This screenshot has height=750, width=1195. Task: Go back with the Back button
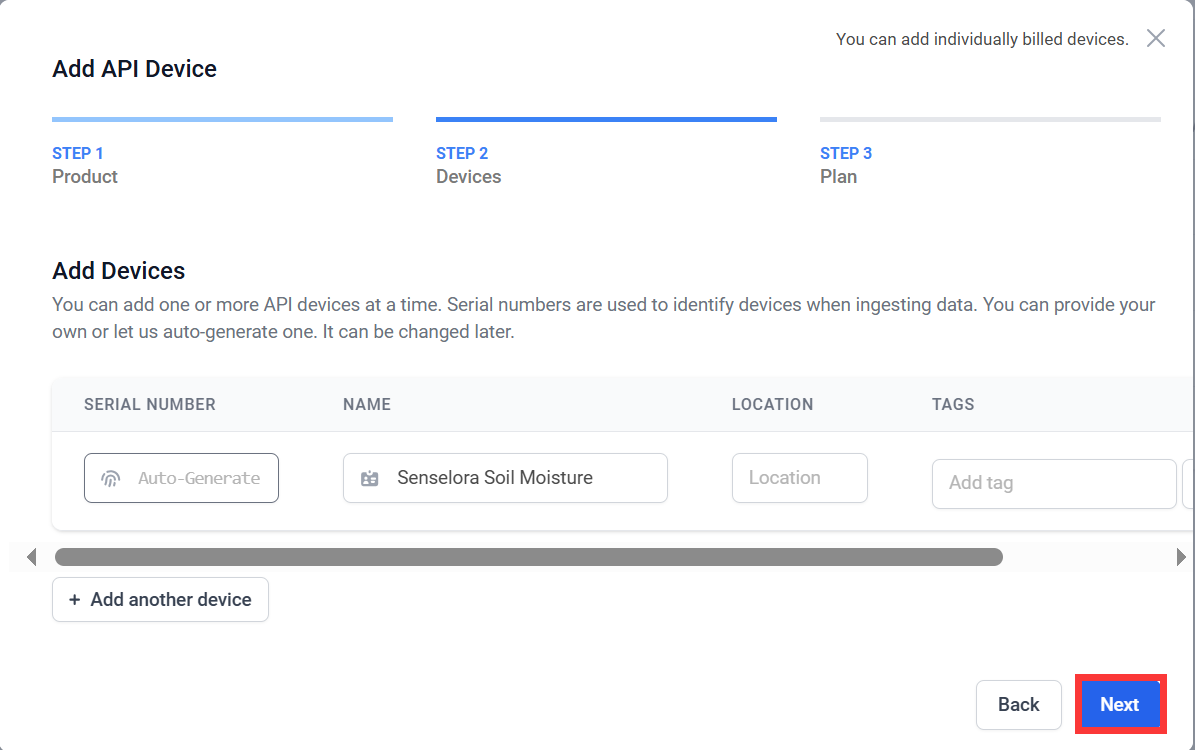tap(1018, 705)
